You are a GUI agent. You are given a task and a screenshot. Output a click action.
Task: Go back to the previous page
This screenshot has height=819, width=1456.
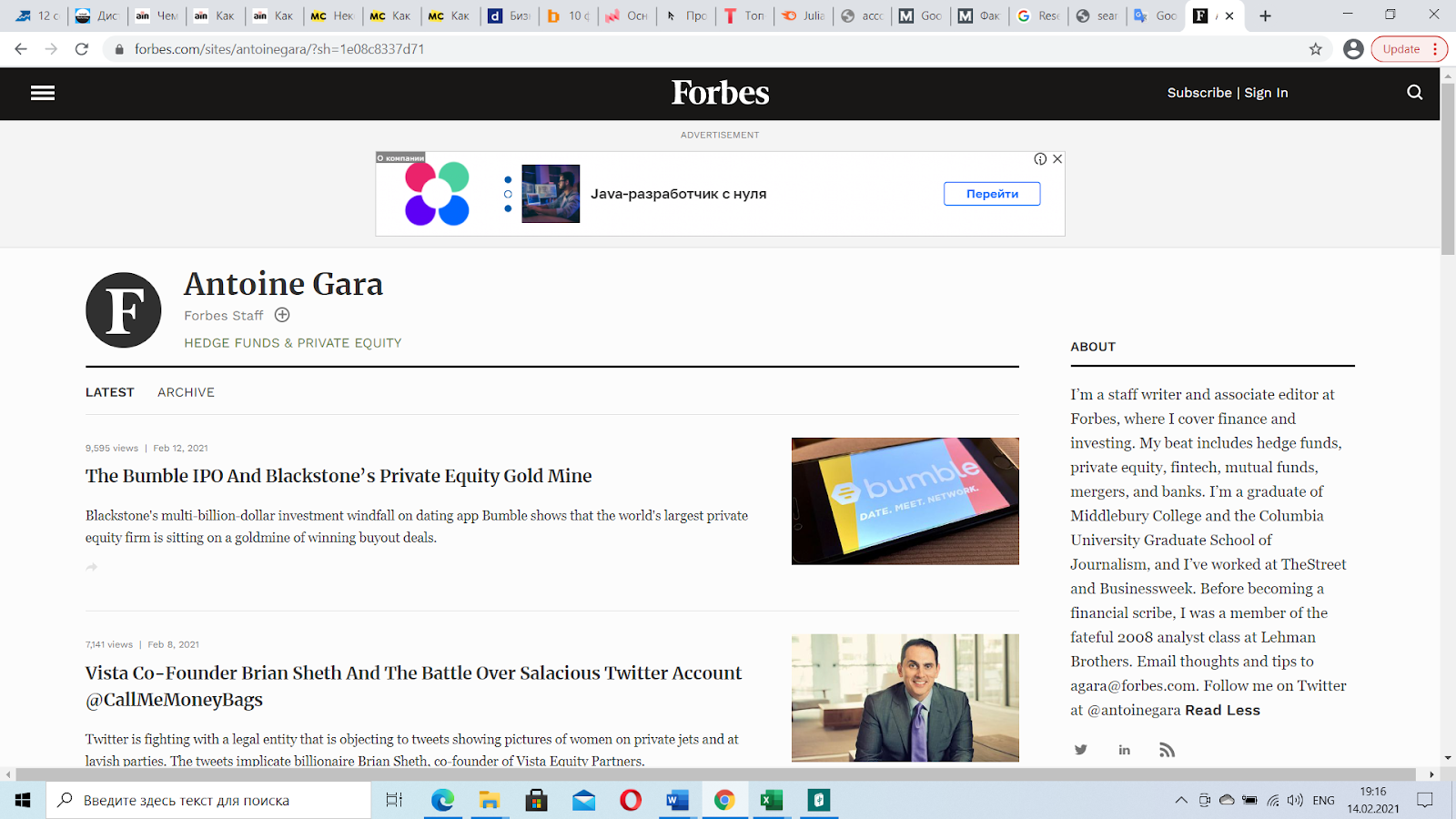point(21,49)
